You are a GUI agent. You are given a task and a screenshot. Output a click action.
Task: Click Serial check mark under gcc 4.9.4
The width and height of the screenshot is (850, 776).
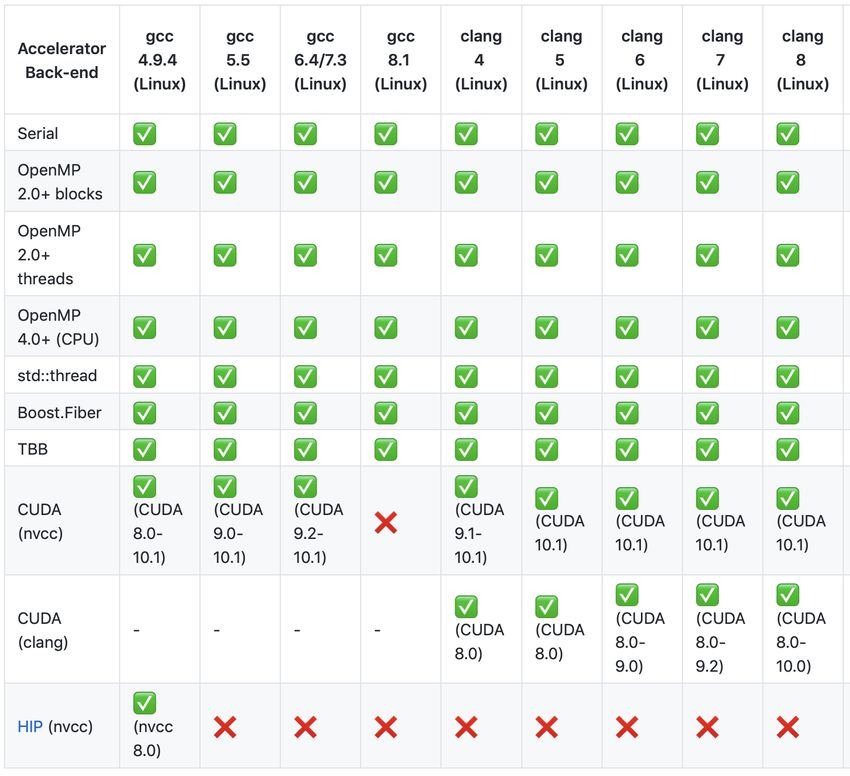(145, 133)
